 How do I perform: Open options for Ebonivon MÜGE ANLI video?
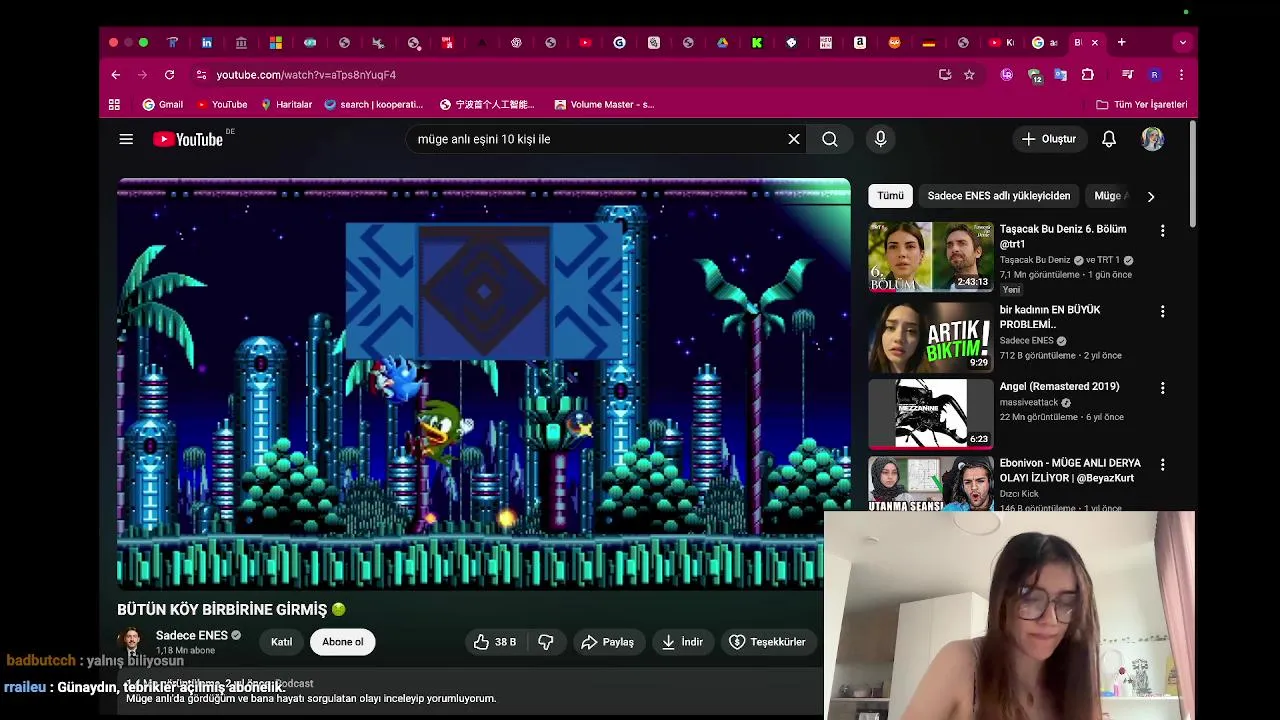coord(1162,465)
